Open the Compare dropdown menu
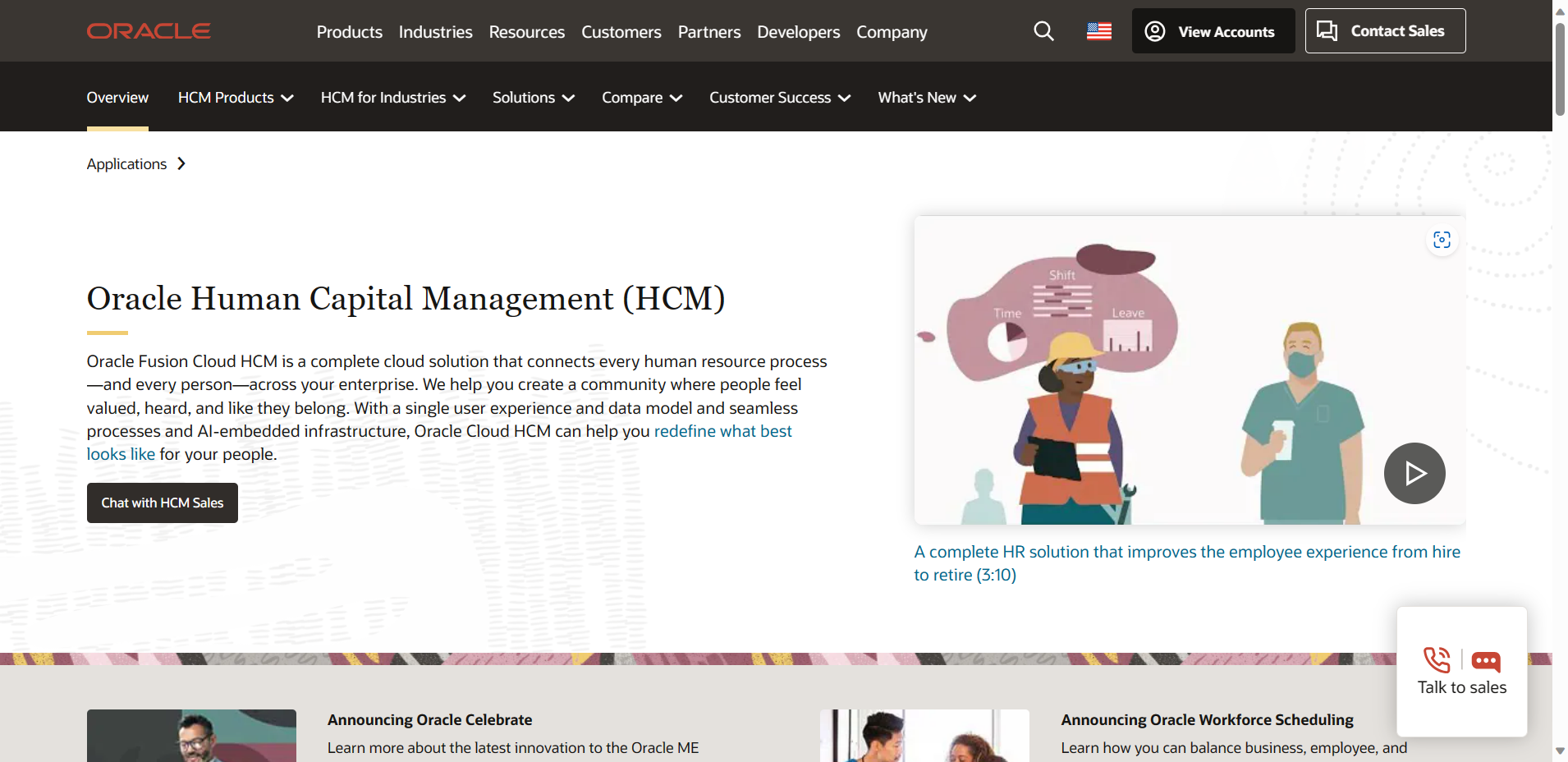This screenshot has height=762, width=1568. click(x=642, y=98)
